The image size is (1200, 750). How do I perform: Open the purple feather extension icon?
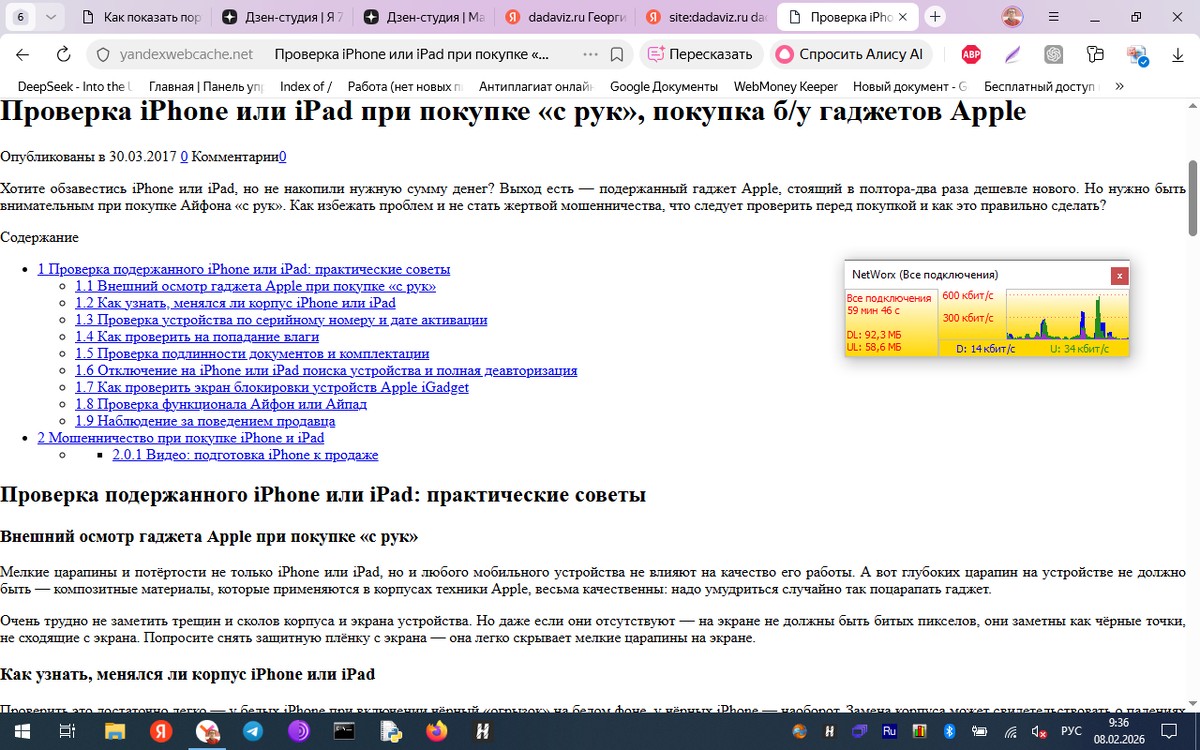click(1013, 54)
